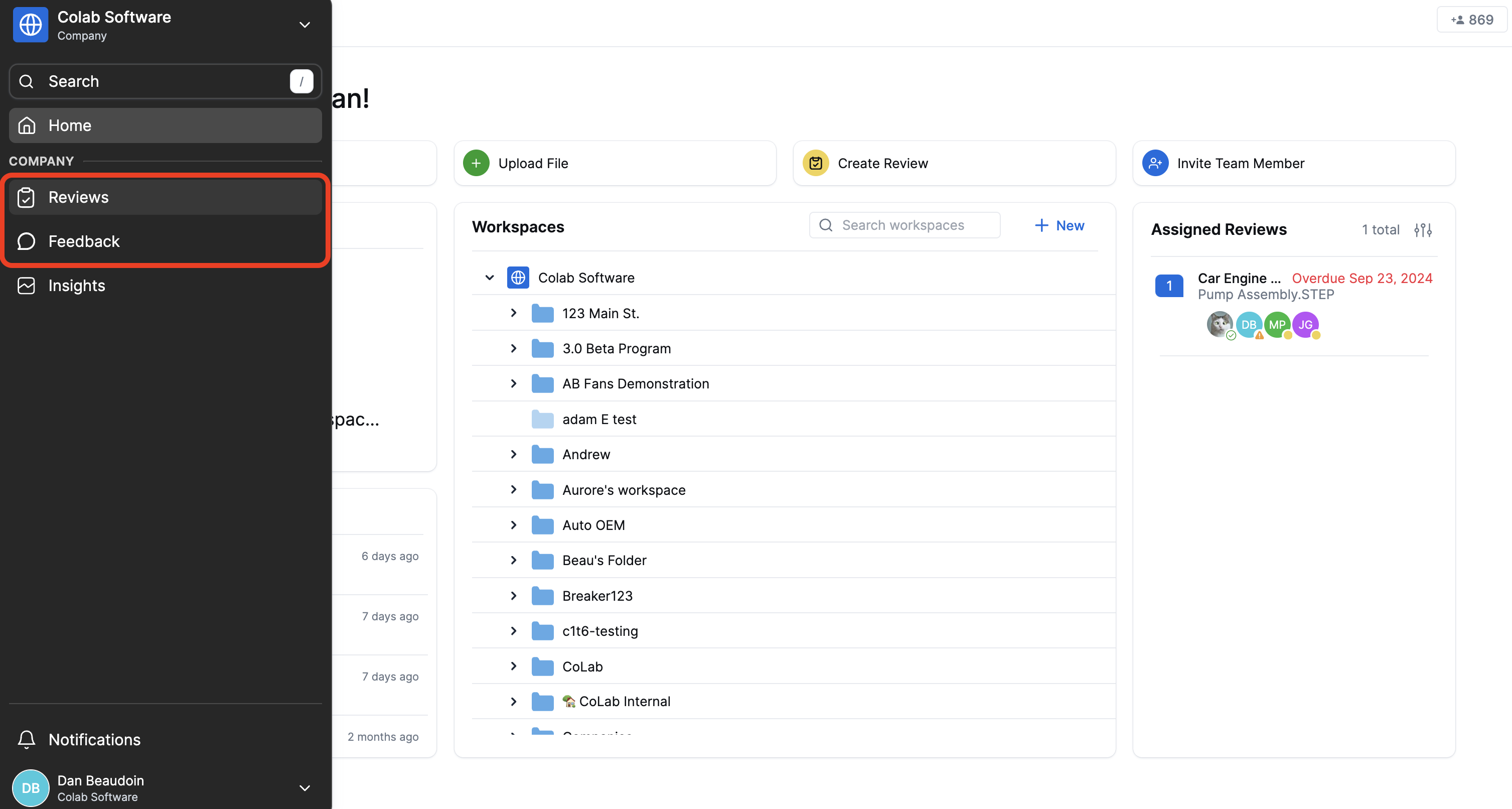Open the Car Engine review
Screen dimensions: 1512x809
pos(1239,278)
